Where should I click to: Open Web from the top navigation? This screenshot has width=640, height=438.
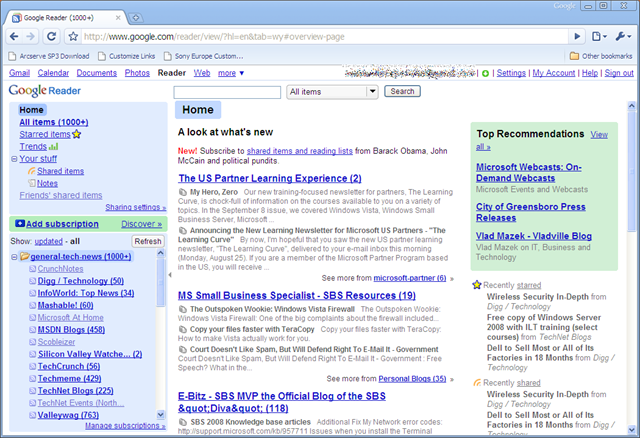(202, 73)
